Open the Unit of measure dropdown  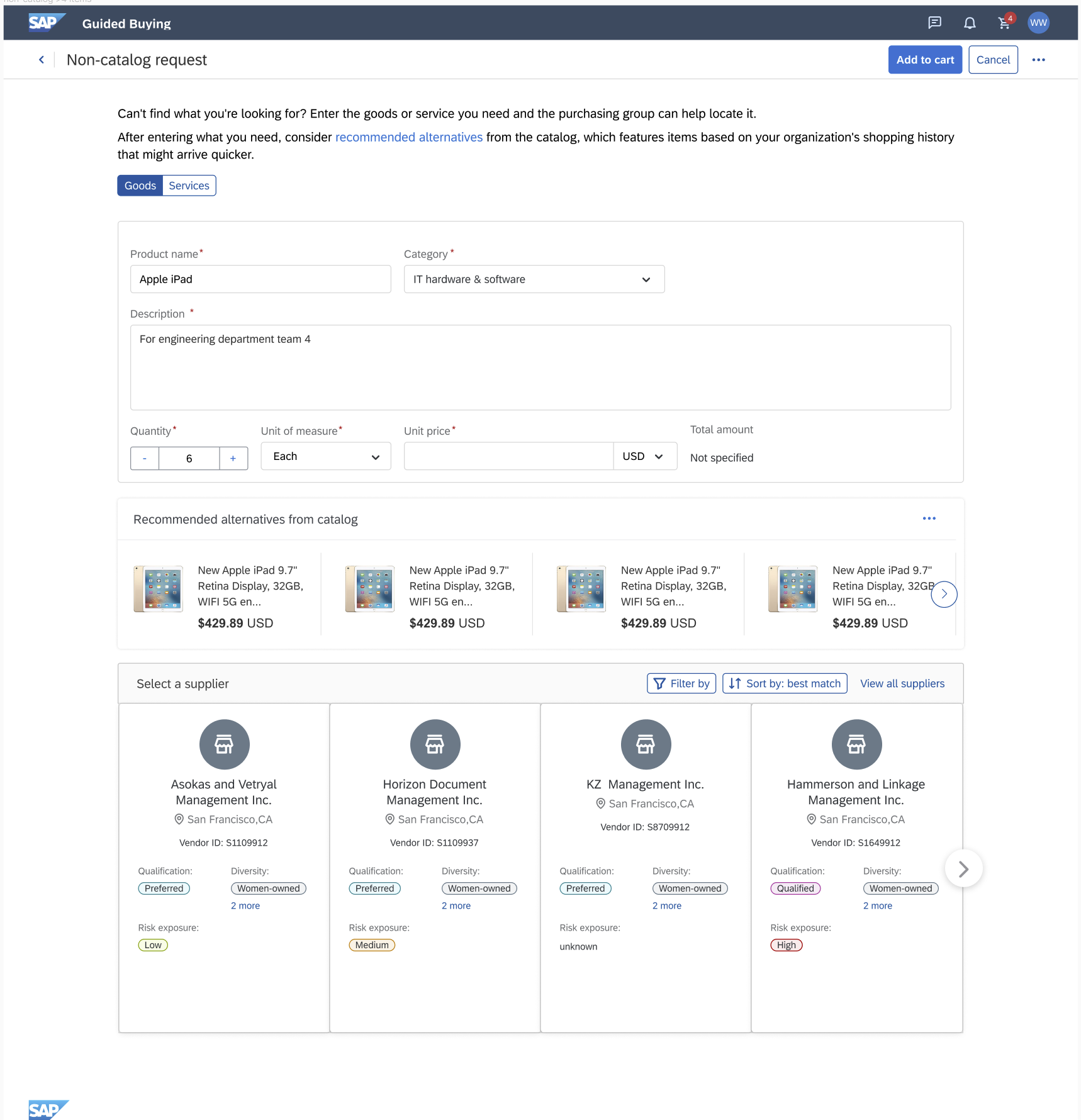[326, 456]
